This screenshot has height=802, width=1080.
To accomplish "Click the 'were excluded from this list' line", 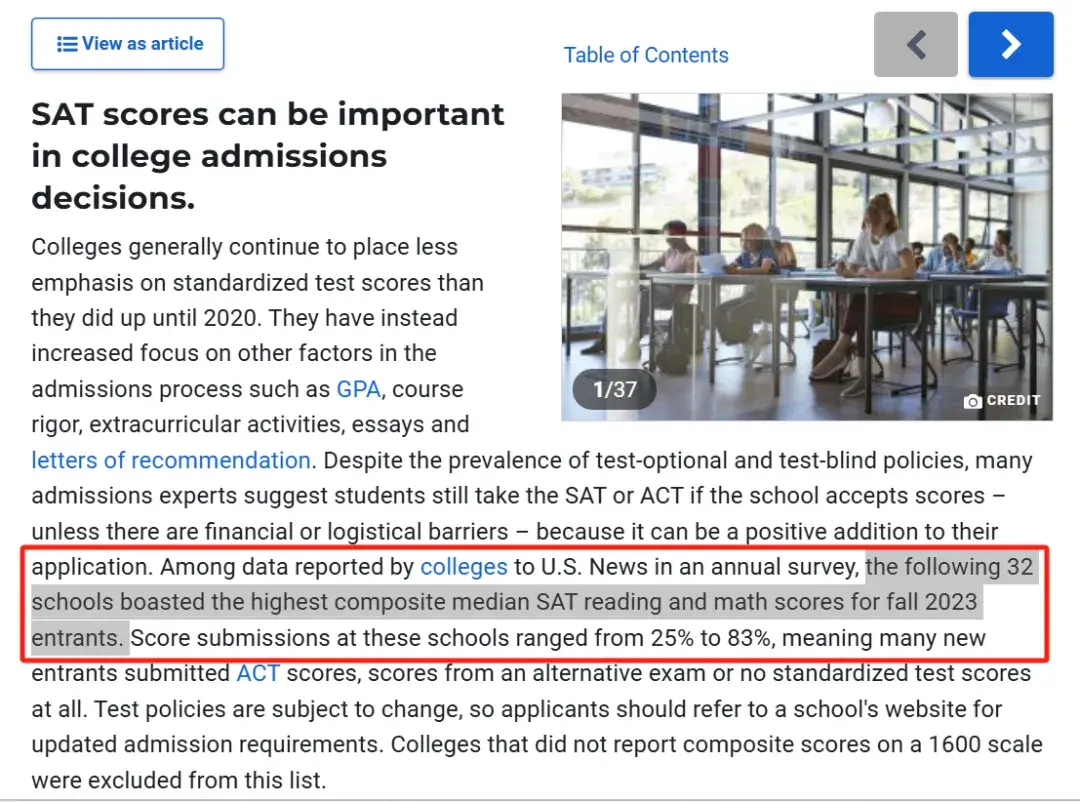I will click(178, 780).
